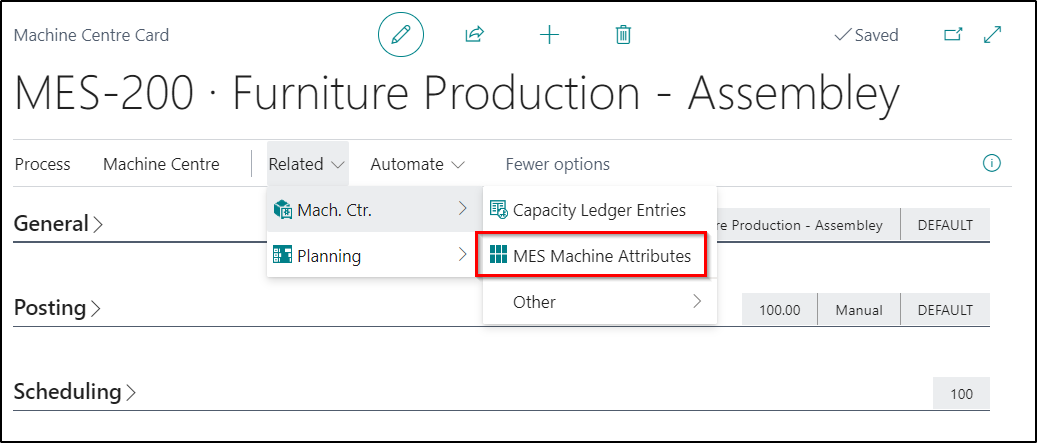Viewport: 1037px width, 443px height.
Task: Click the DEFAULT value in the General row
Action: [x=945, y=225]
